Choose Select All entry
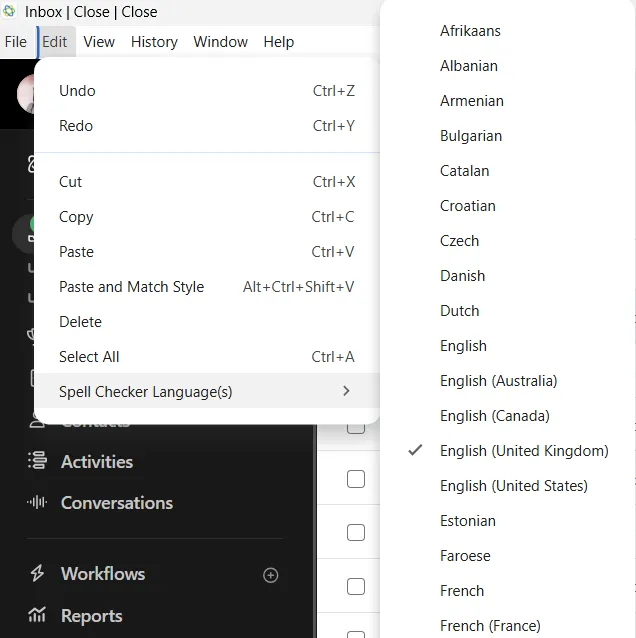Screen dimensions: 636x638 coord(207,357)
